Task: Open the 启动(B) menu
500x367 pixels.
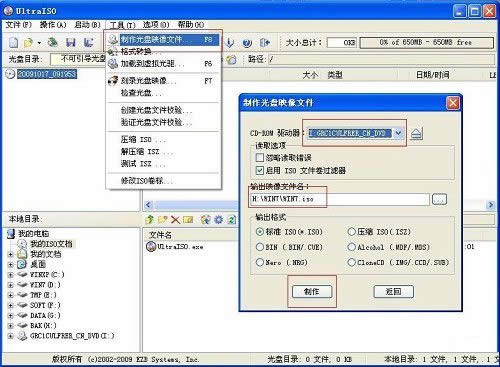Action: point(87,25)
